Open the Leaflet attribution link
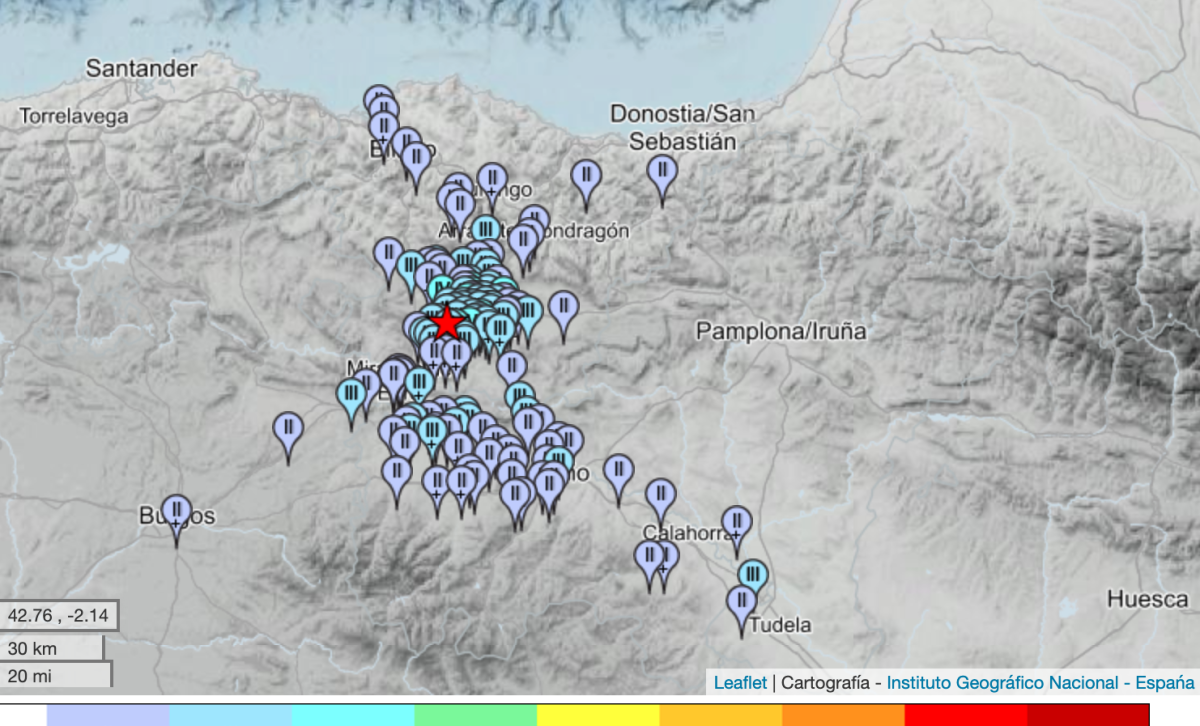The width and height of the screenshot is (1200, 726). coord(740,682)
